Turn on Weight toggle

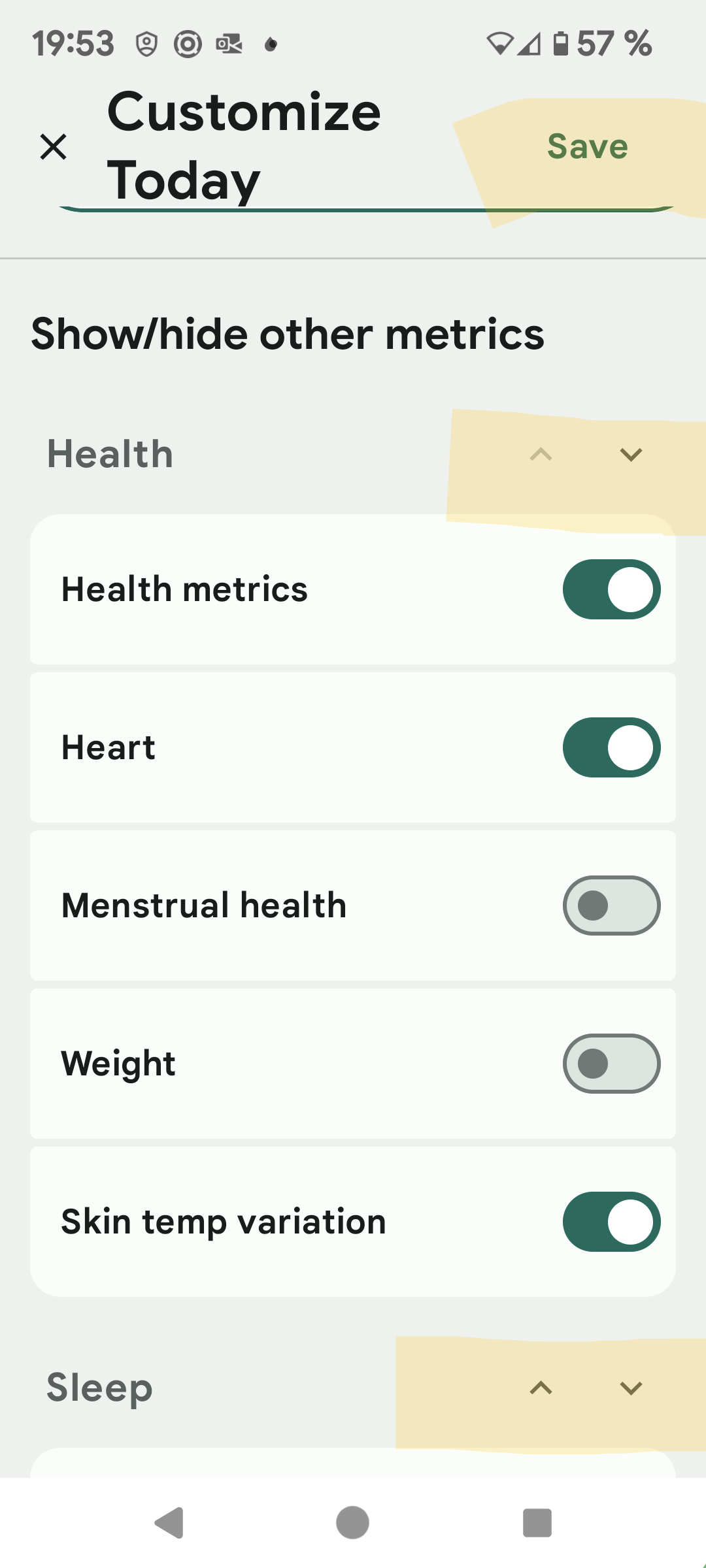[x=611, y=1064]
